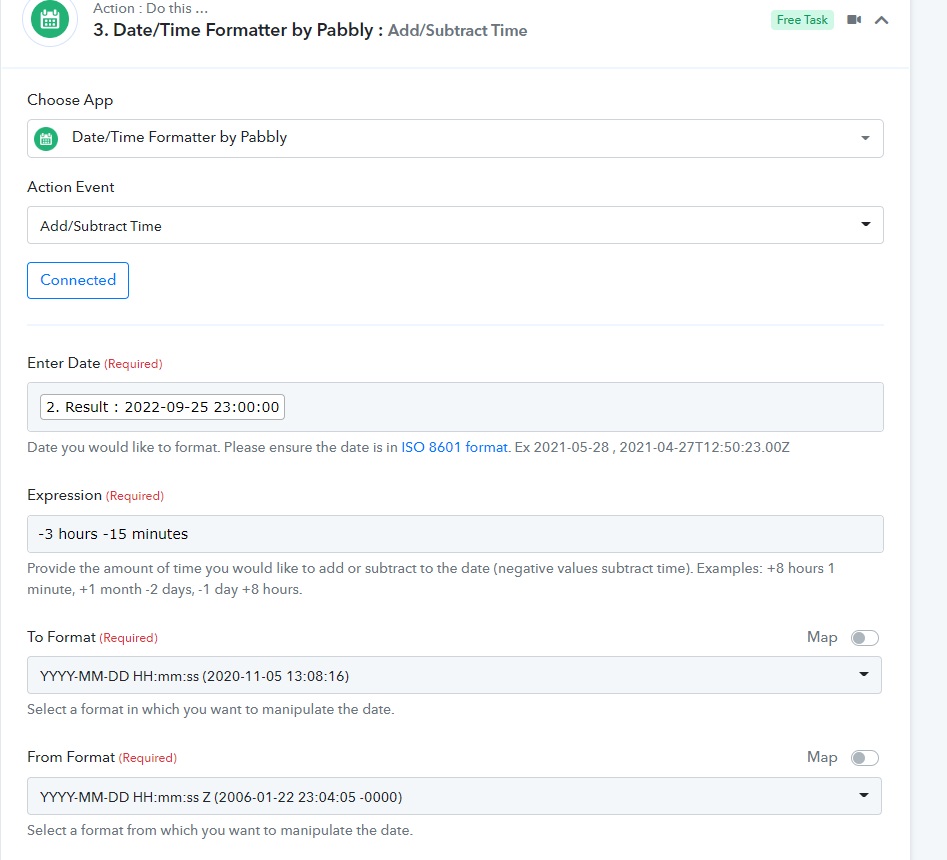947x860 pixels.
Task: Open the From Format dropdown
Action: pyautogui.click(x=454, y=796)
